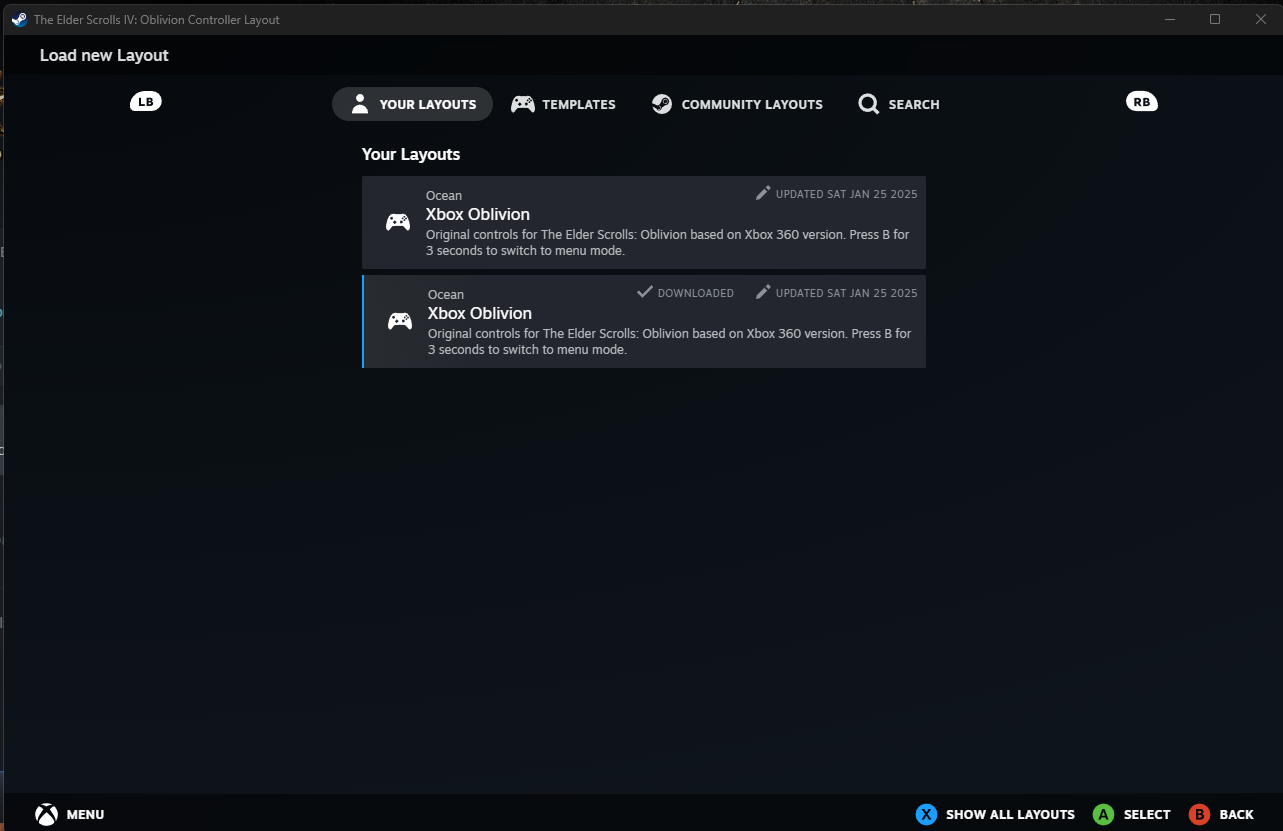Click the Steam logo in the title bar

[x=19, y=19]
